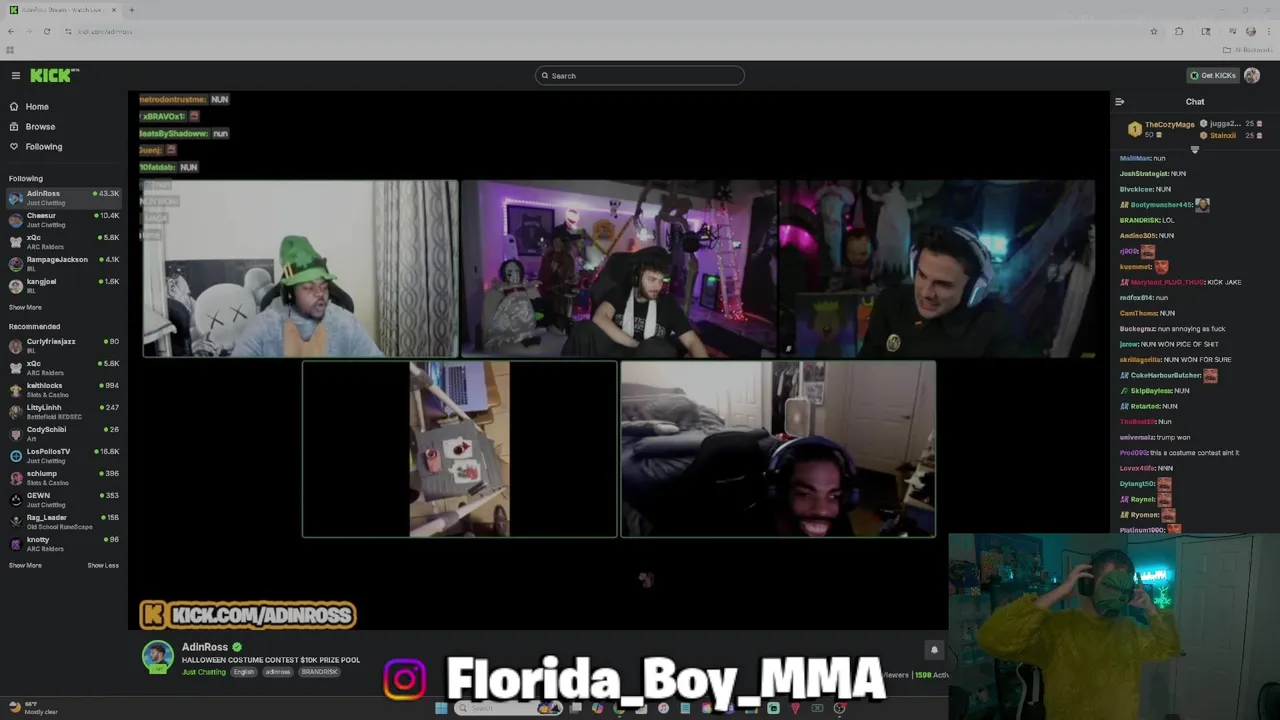This screenshot has height=720, width=1280.
Task: Open keithlocks in Recommended list
Action: [64, 390]
